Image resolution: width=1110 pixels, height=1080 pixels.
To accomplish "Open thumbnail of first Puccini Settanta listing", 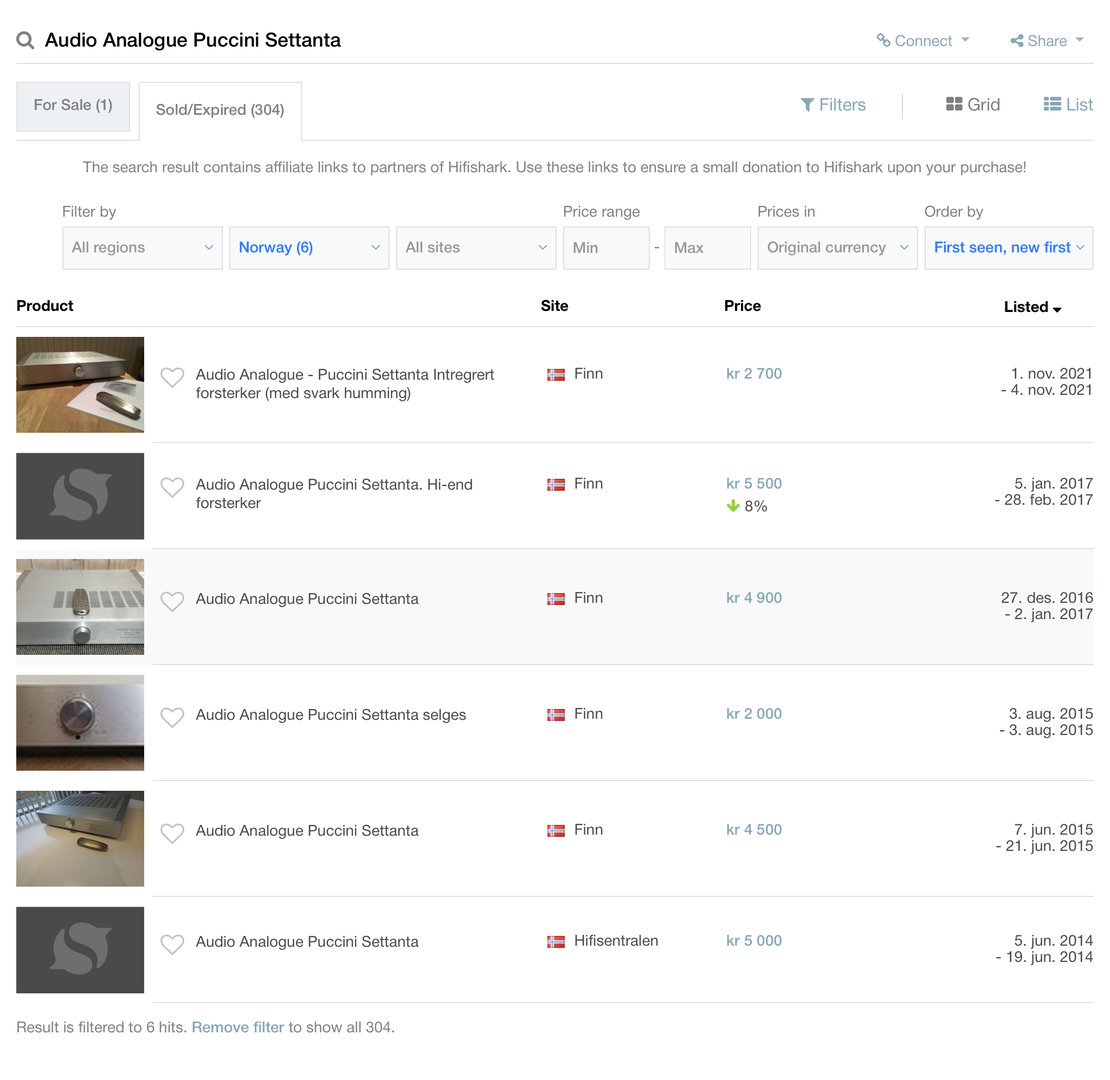I will [x=80, y=385].
